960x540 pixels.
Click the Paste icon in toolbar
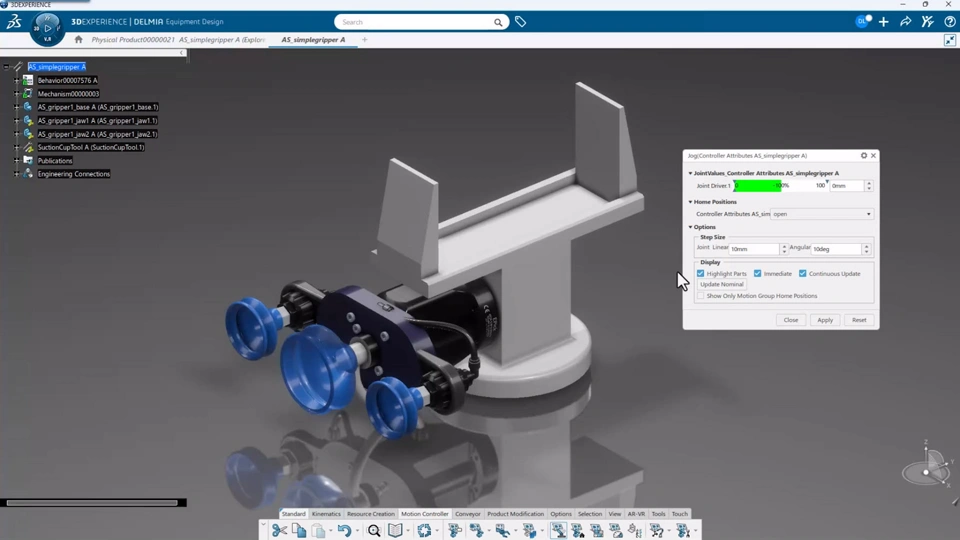(x=318, y=530)
